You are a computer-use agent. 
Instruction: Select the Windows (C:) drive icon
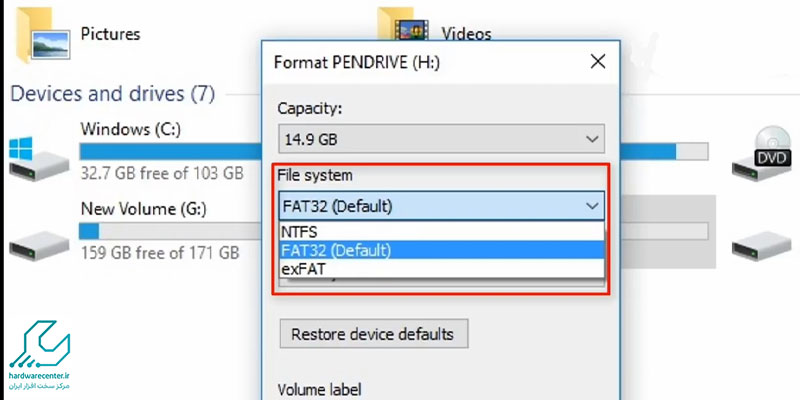(x=38, y=159)
